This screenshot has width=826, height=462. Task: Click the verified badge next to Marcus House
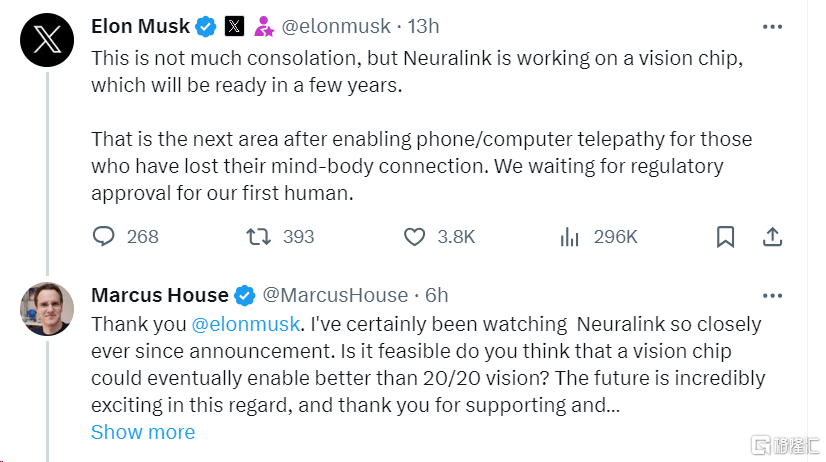click(244, 296)
